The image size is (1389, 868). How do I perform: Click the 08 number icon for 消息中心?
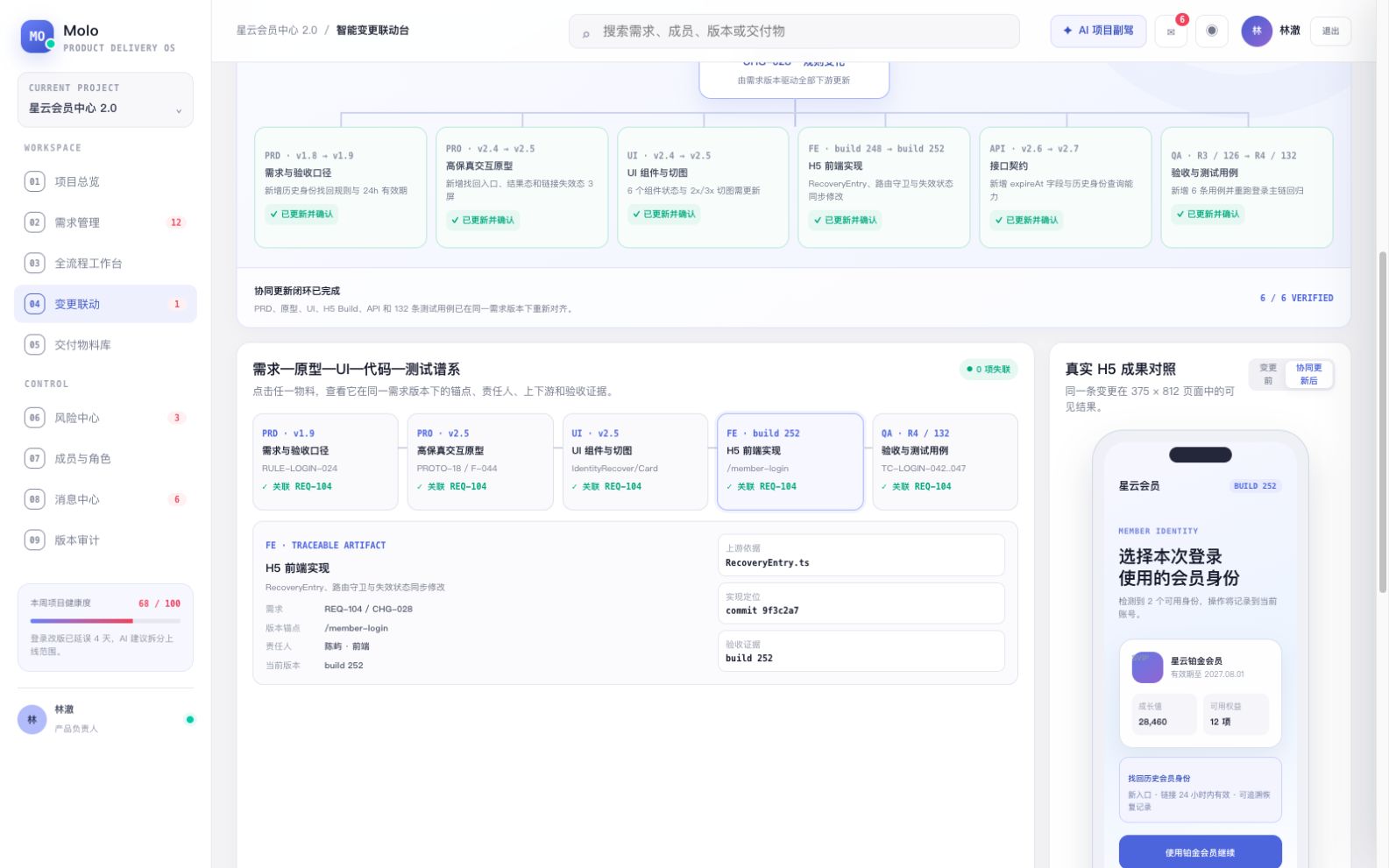pyautogui.click(x=35, y=499)
